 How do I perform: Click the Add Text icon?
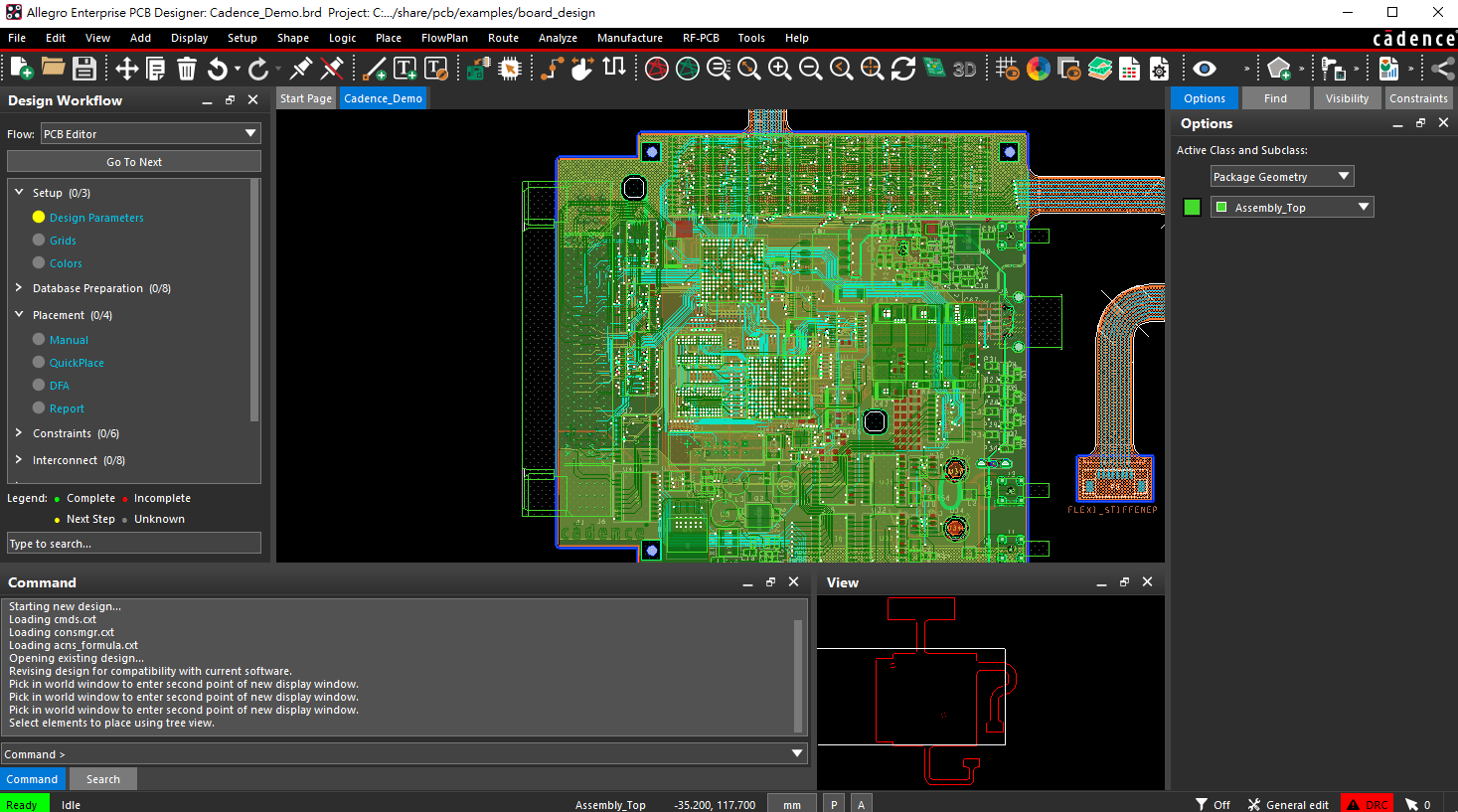pyautogui.click(x=405, y=68)
